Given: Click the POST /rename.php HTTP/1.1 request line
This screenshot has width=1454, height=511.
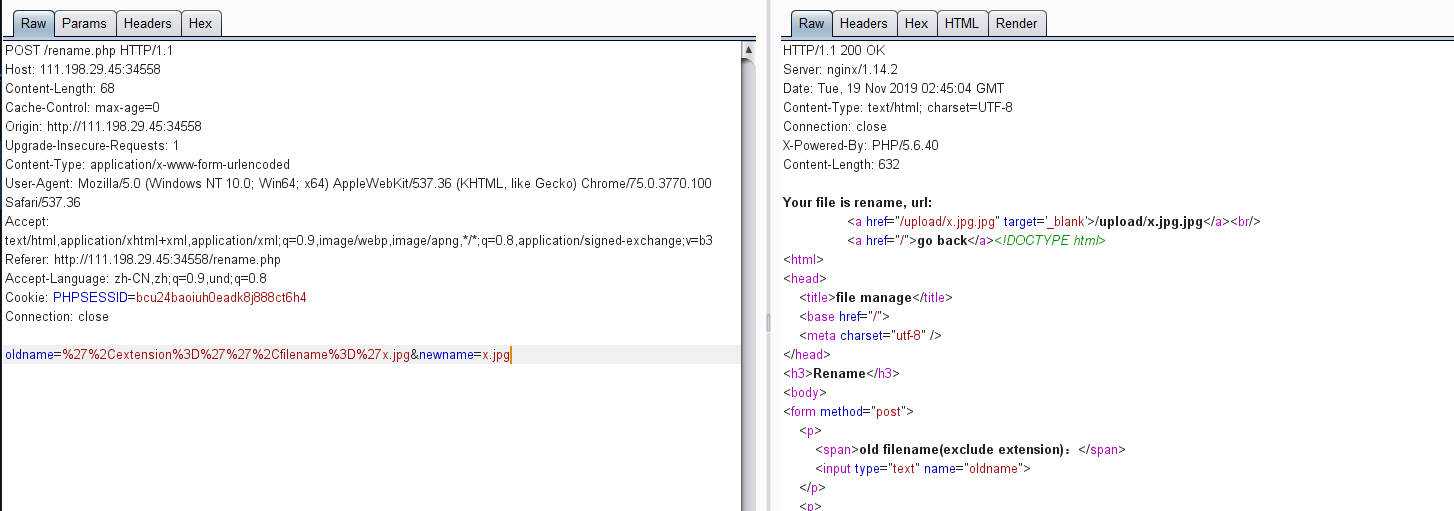Looking at the screenshot, I should [90, 50].
